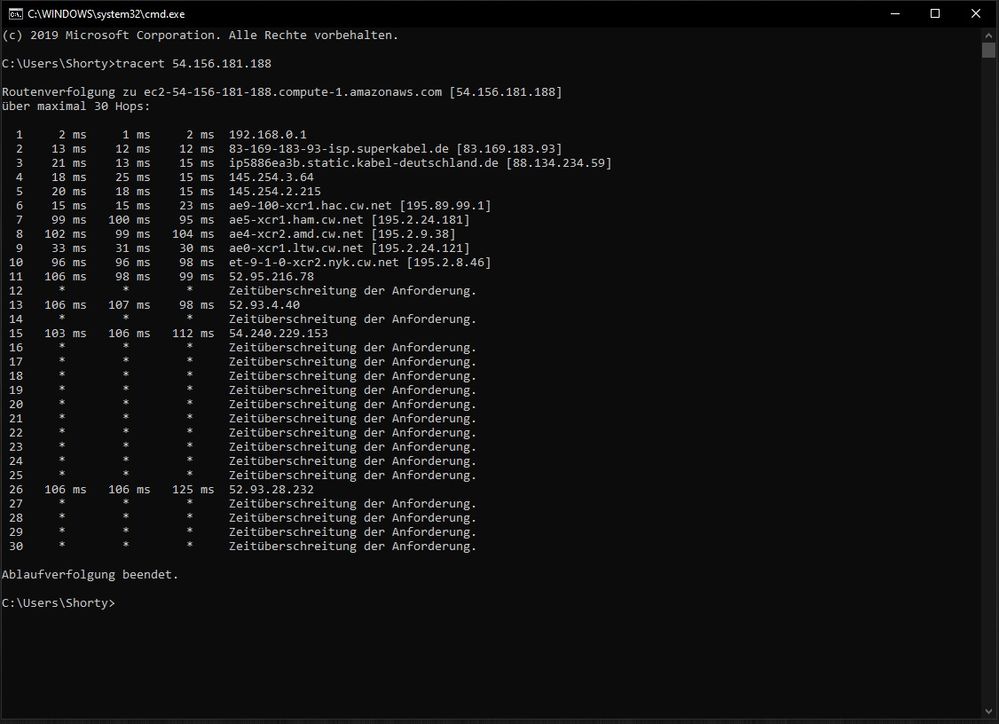This screenshot has height=724, width=999.
Task: Minimize the cmd.exe window
Action: [890, 13]
